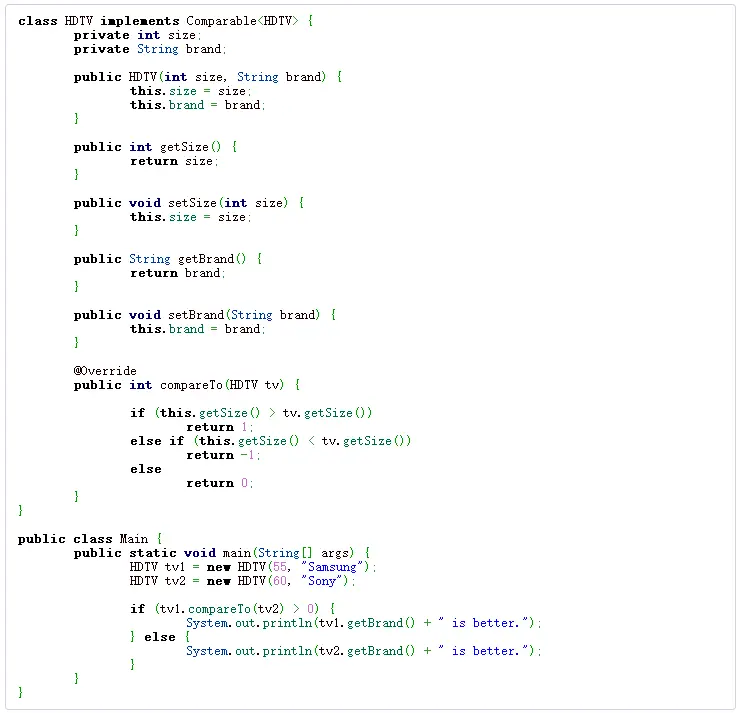
Task: Click the println line using tv1.getBrand()
Action: [x=363, y=623]
